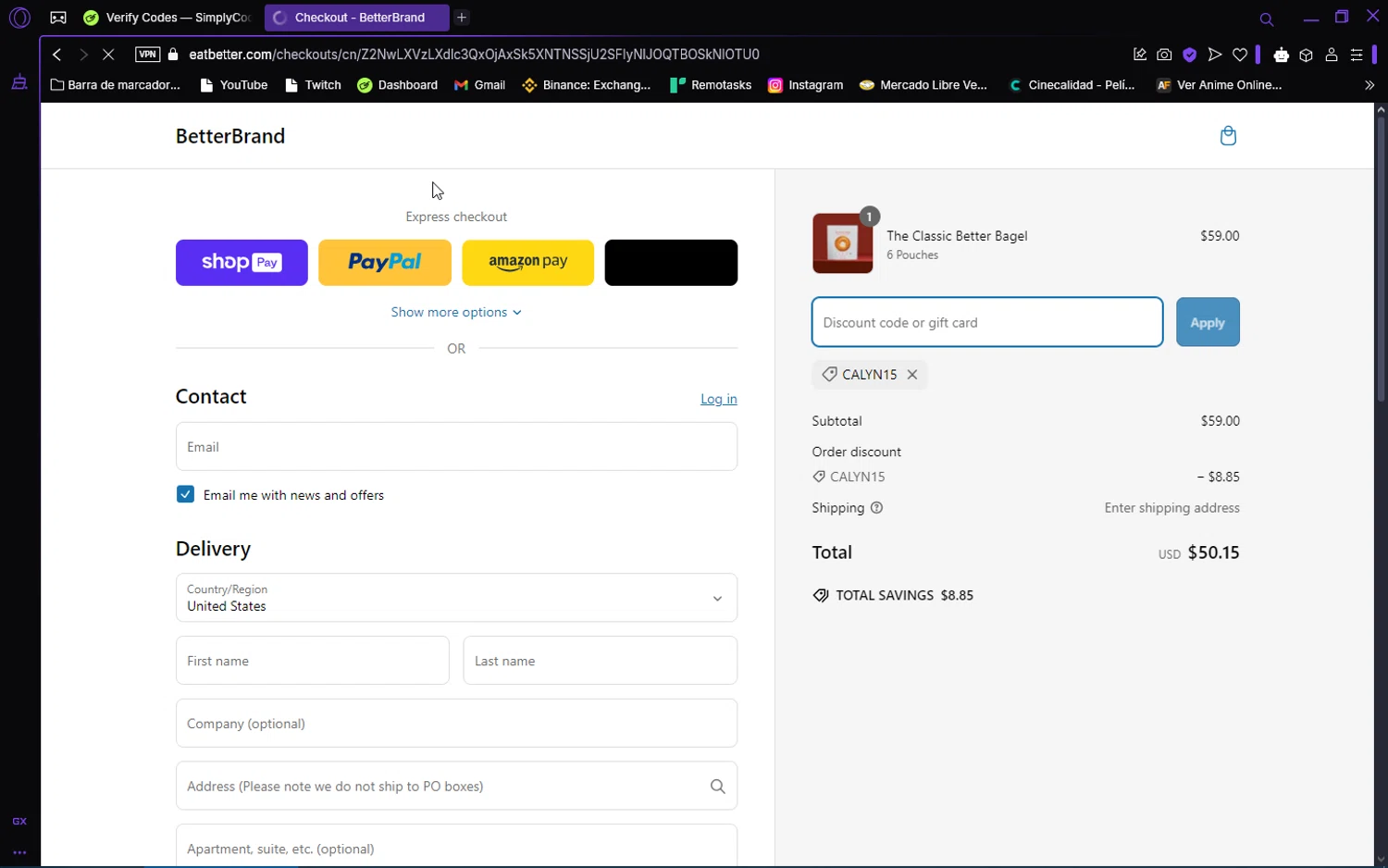Uncheck Email me with news and offers
Image resolution: width=1388 pixels, height=868 pixels.
click(185, 494)
